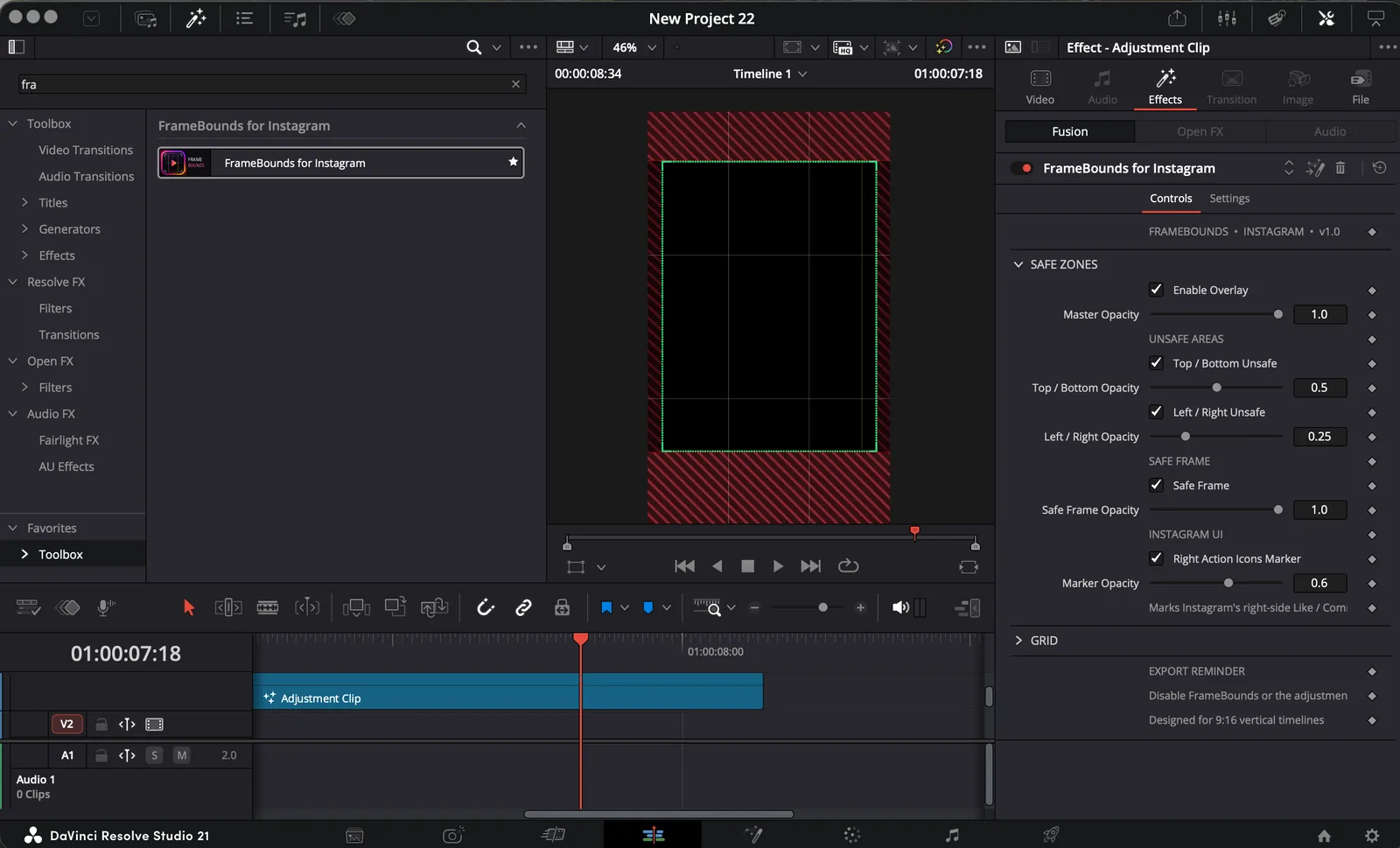Expand the GRID section
This screenshot has width=1400, height=848.
coord(1018,641)
